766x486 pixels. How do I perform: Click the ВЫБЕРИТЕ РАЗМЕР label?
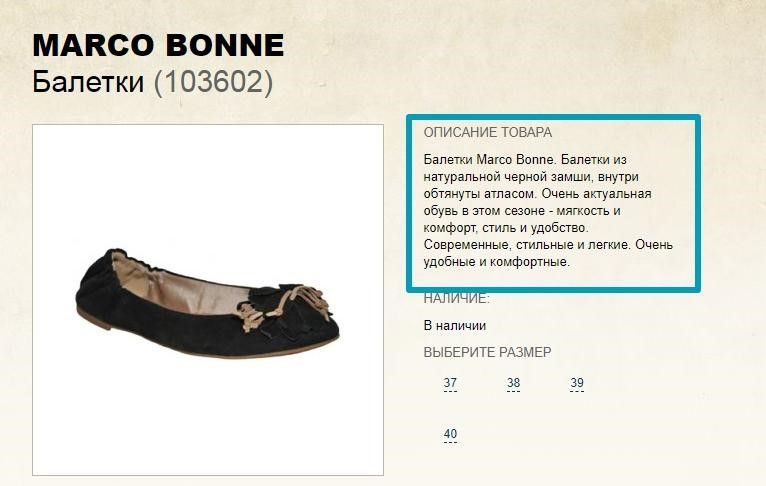tap(487, 352)
